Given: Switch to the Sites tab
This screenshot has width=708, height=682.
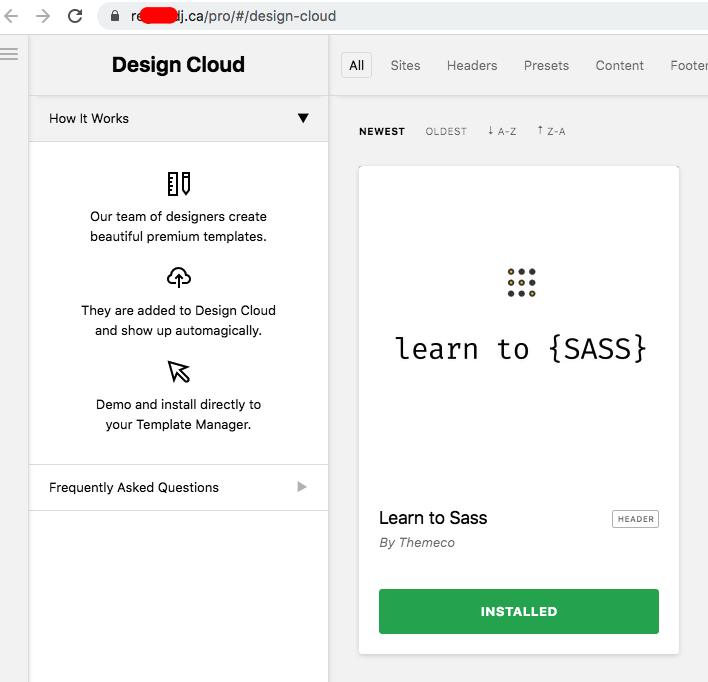Looking at the screenshot, I should click(x=405, y=65).
